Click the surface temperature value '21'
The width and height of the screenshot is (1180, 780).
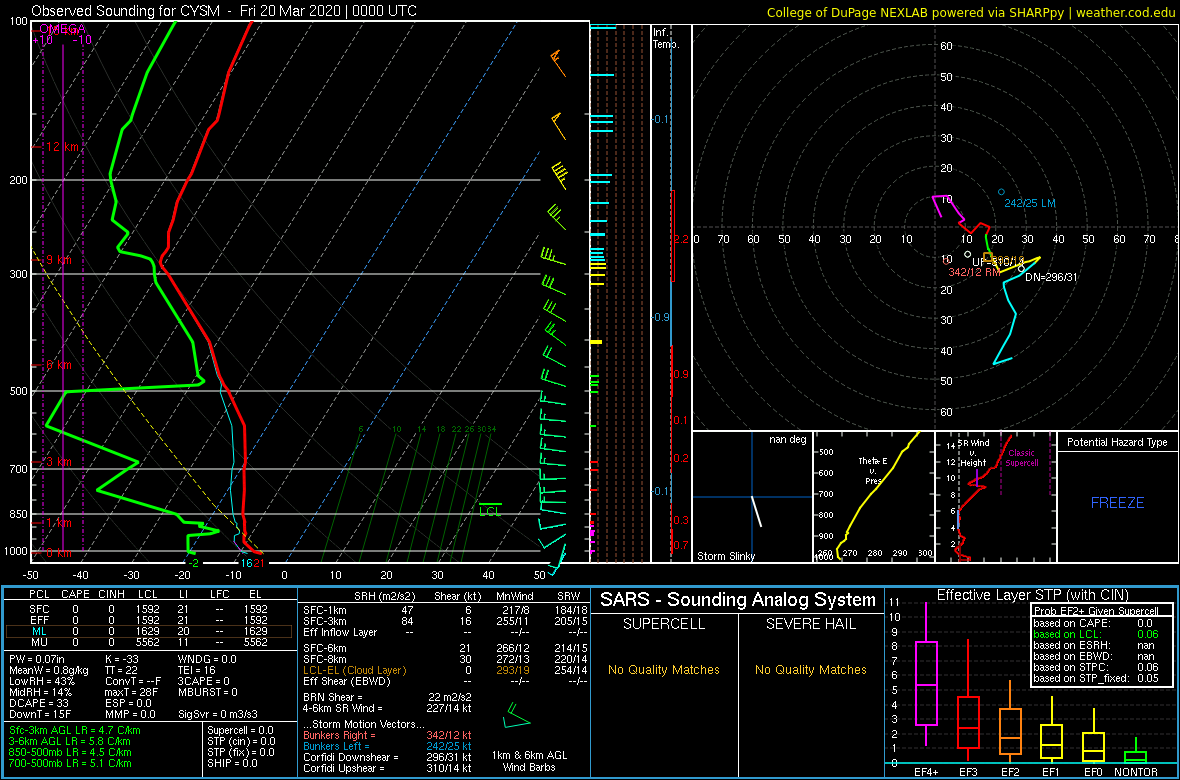tap(258, 562)
